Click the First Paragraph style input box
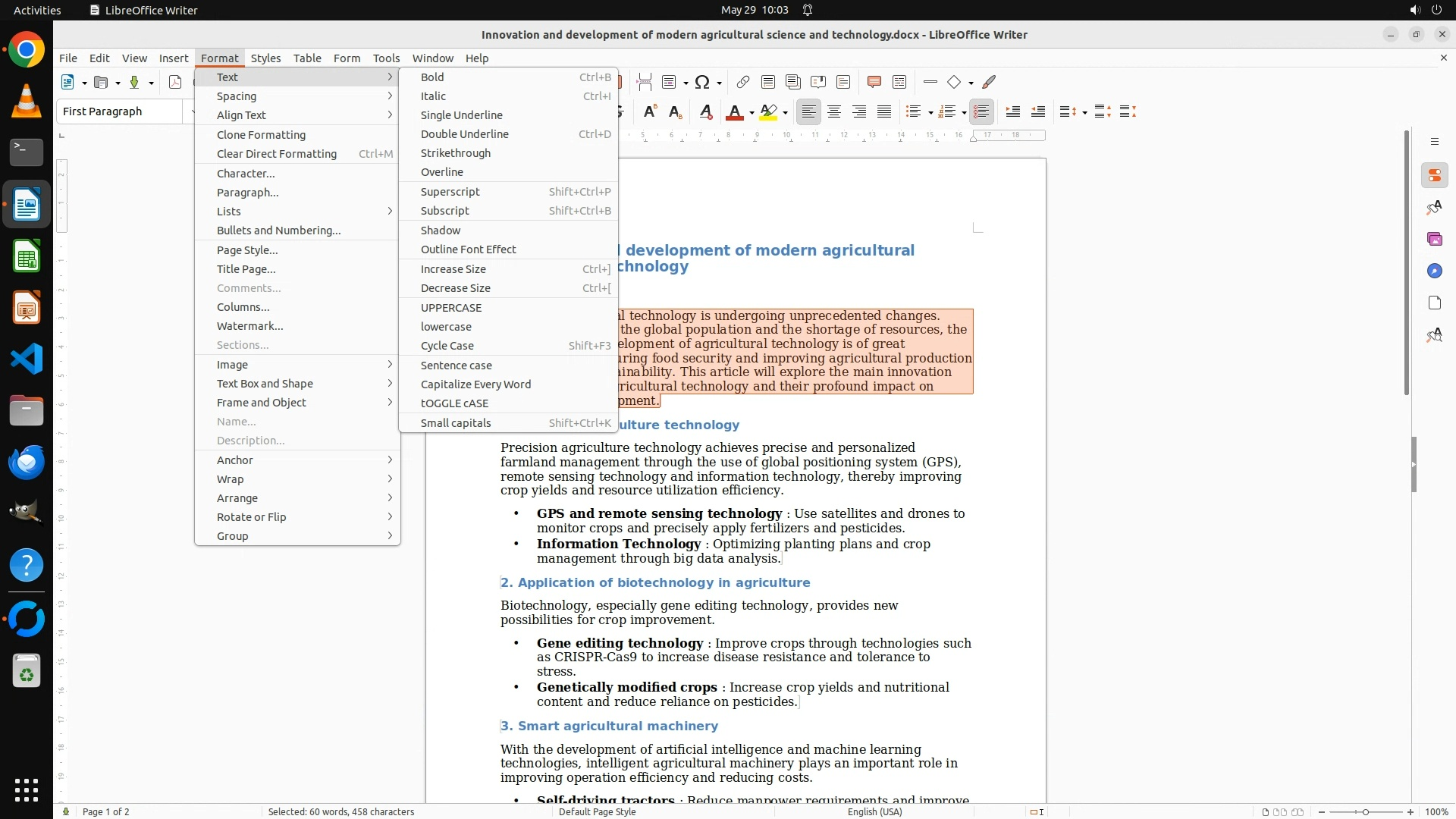1456x819 pixels. click(x=120, y=111)
